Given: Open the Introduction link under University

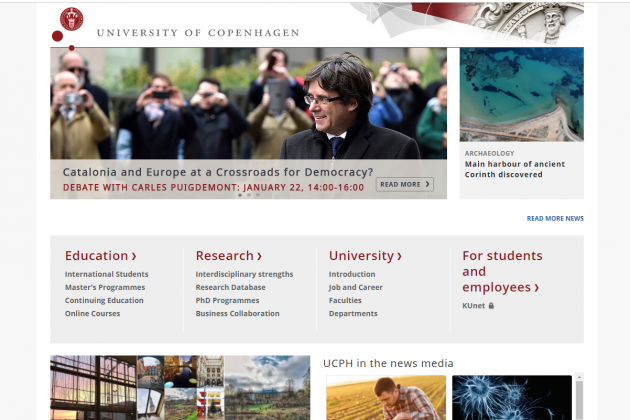Looking at the screenshot, I should (352, 274).
